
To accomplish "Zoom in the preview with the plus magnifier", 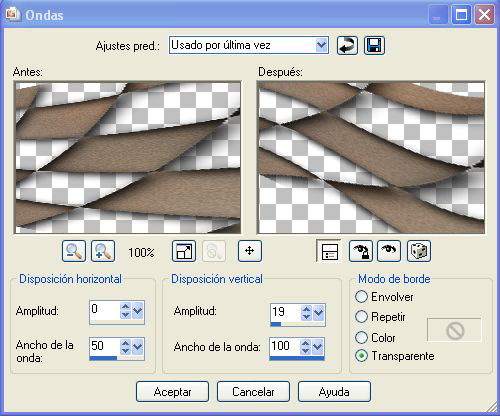I will [x=103, y=251].
